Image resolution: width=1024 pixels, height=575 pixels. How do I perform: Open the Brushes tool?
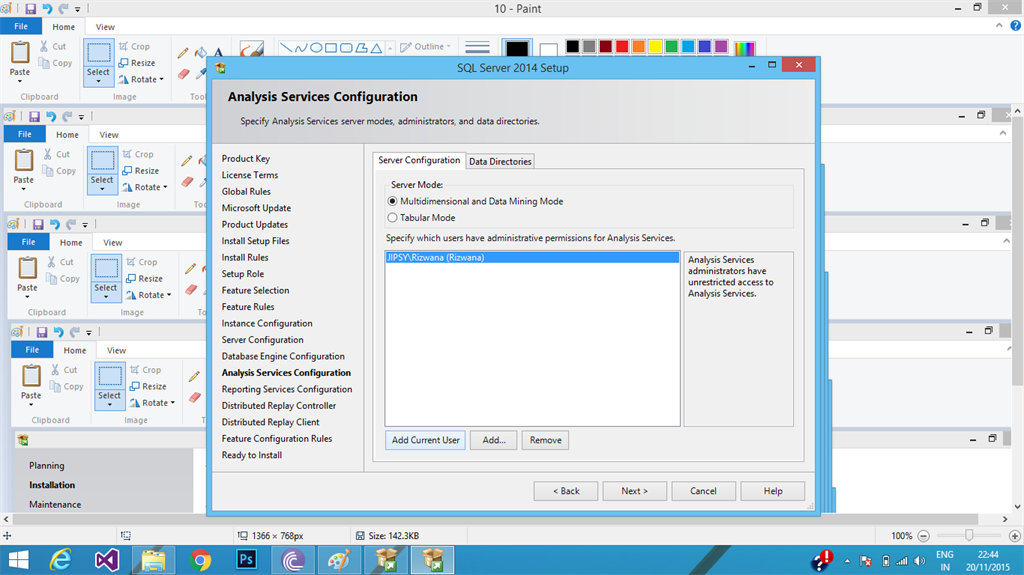coord(251,50)
